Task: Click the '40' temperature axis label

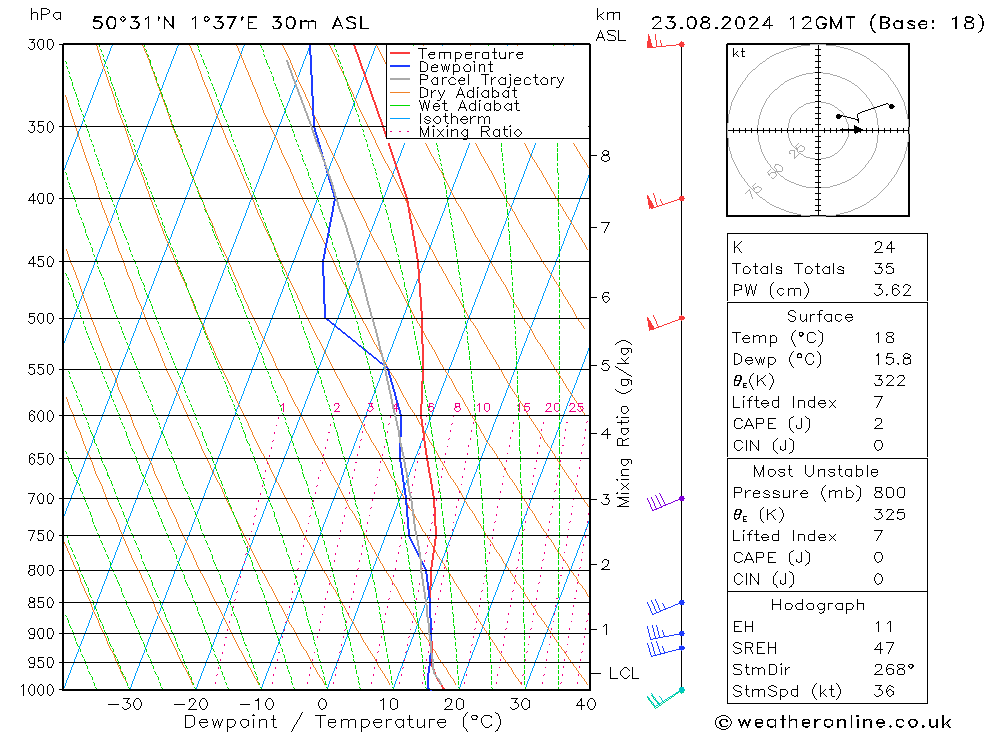Action: click(x=586, y=704)
